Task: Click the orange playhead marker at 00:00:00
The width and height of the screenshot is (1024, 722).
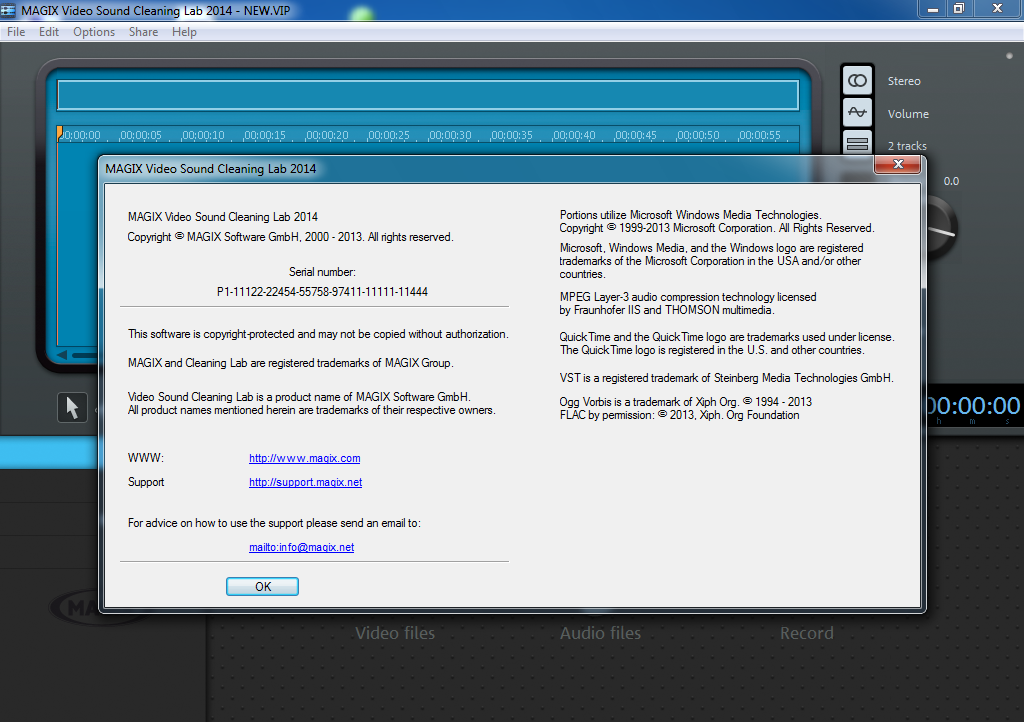Action: (x=59, y=133)
